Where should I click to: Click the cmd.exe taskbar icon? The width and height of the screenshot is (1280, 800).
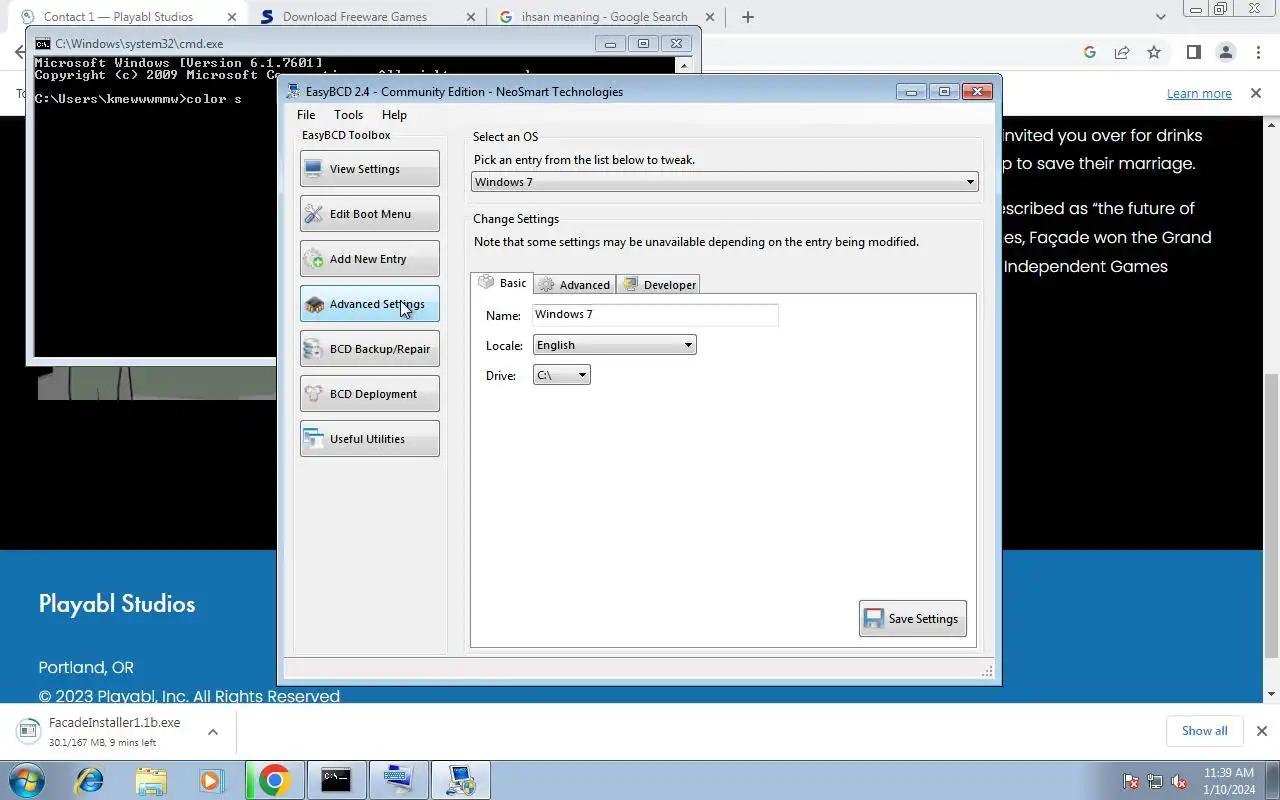[336, 780]
